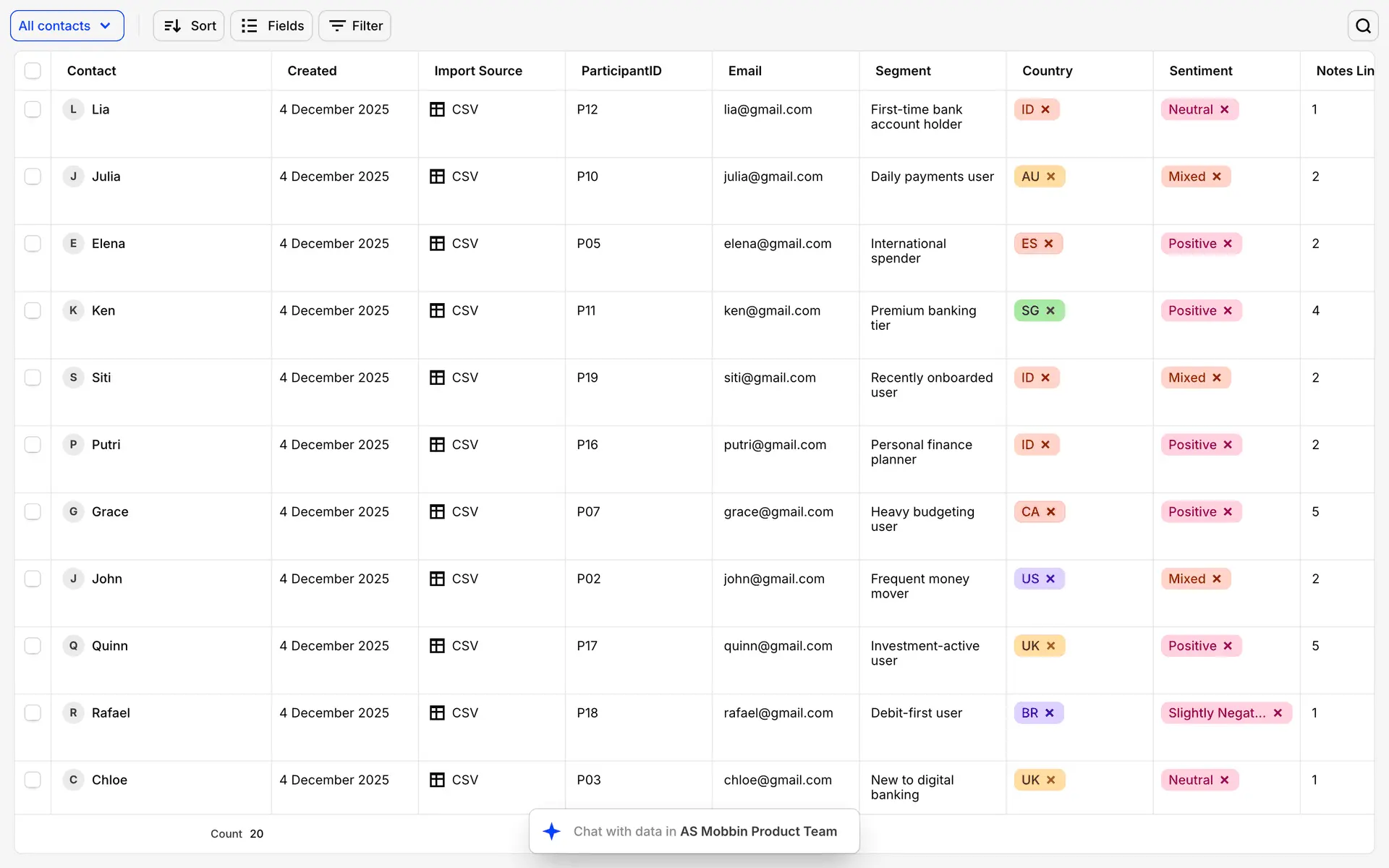Click Elena's avatar initial icon

tap(73, 244)
